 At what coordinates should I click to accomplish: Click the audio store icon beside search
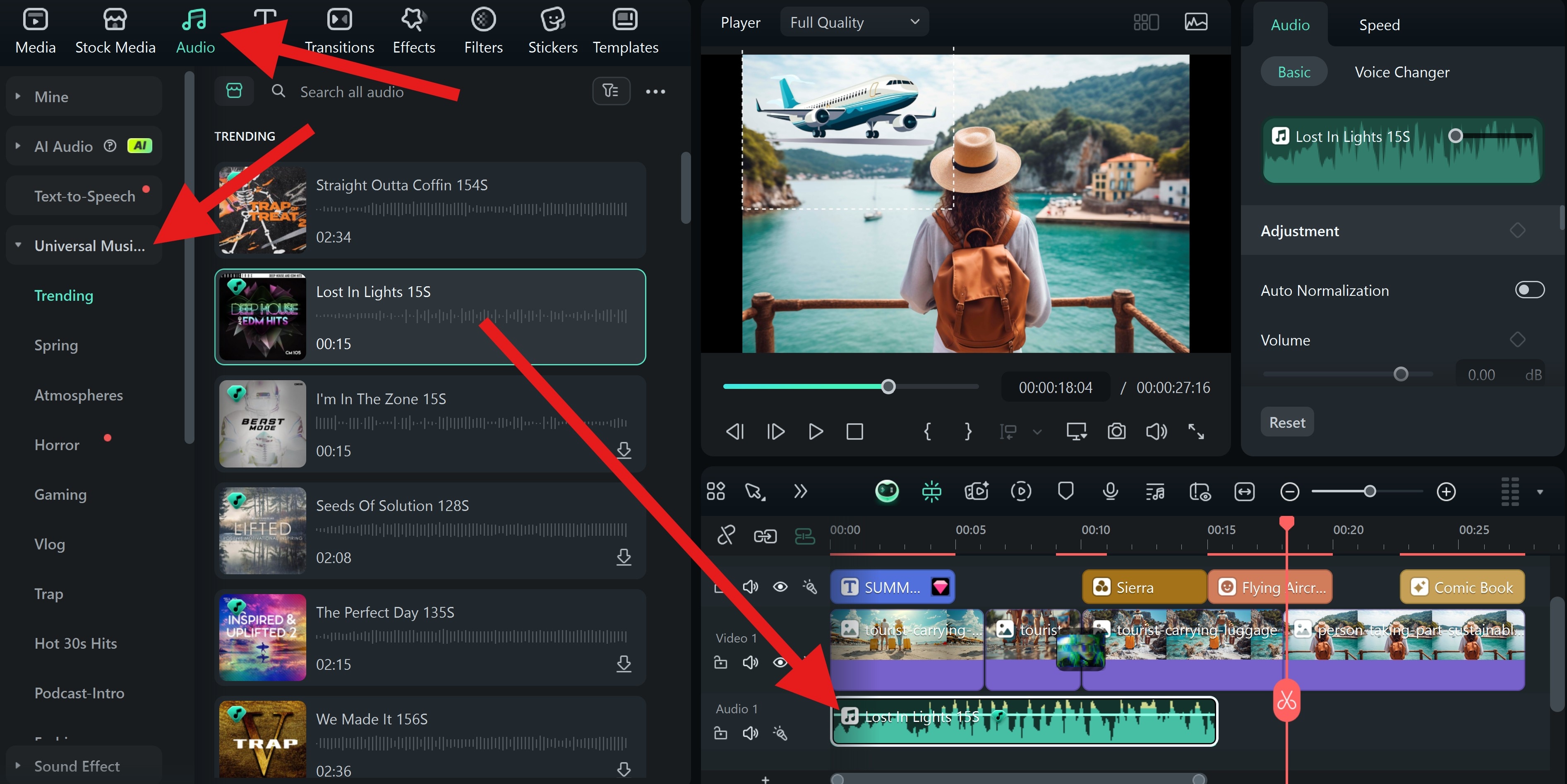pos(234,91)
